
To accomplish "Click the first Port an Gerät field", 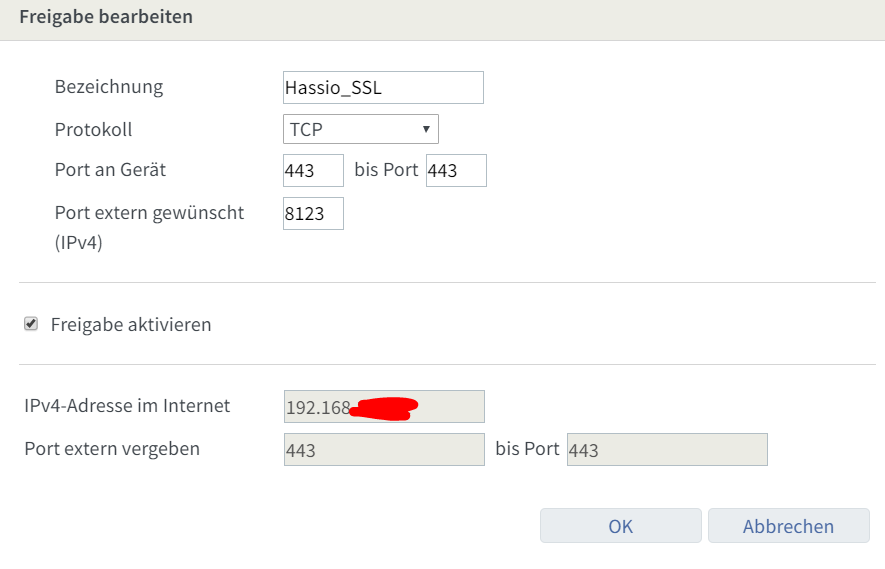I will 313,171.
